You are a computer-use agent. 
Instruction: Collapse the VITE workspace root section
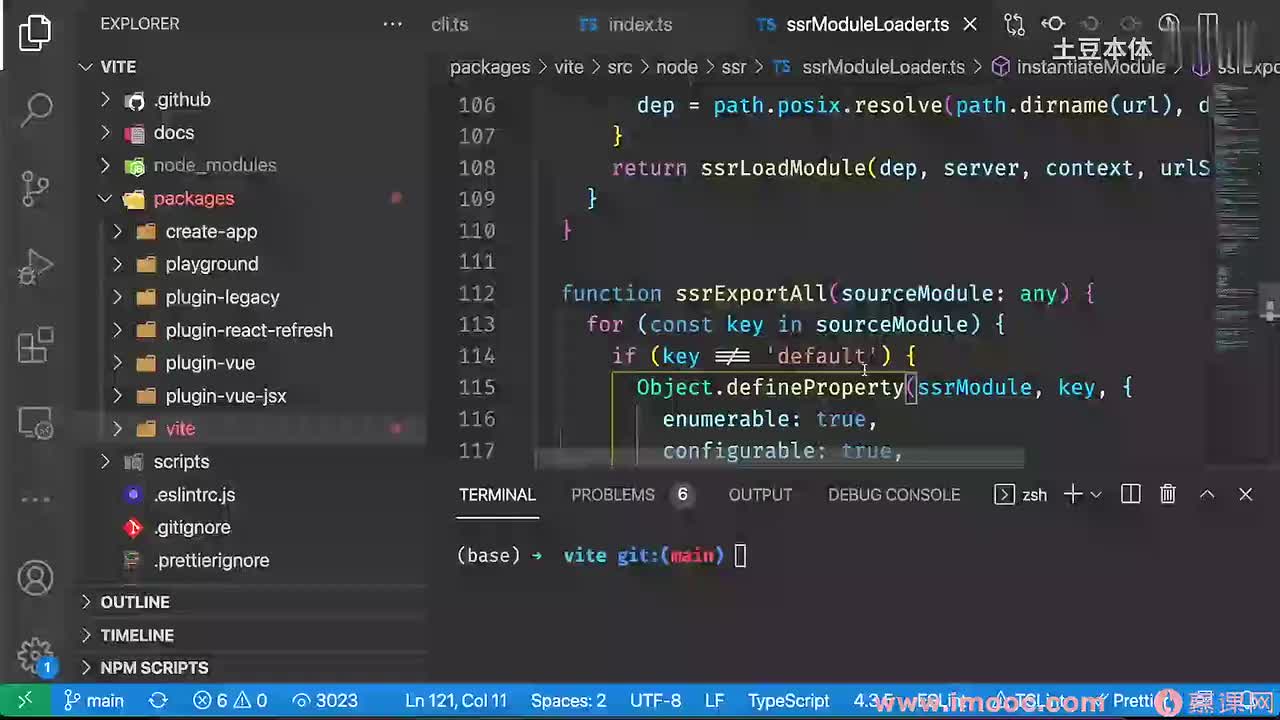pos(86,67)
